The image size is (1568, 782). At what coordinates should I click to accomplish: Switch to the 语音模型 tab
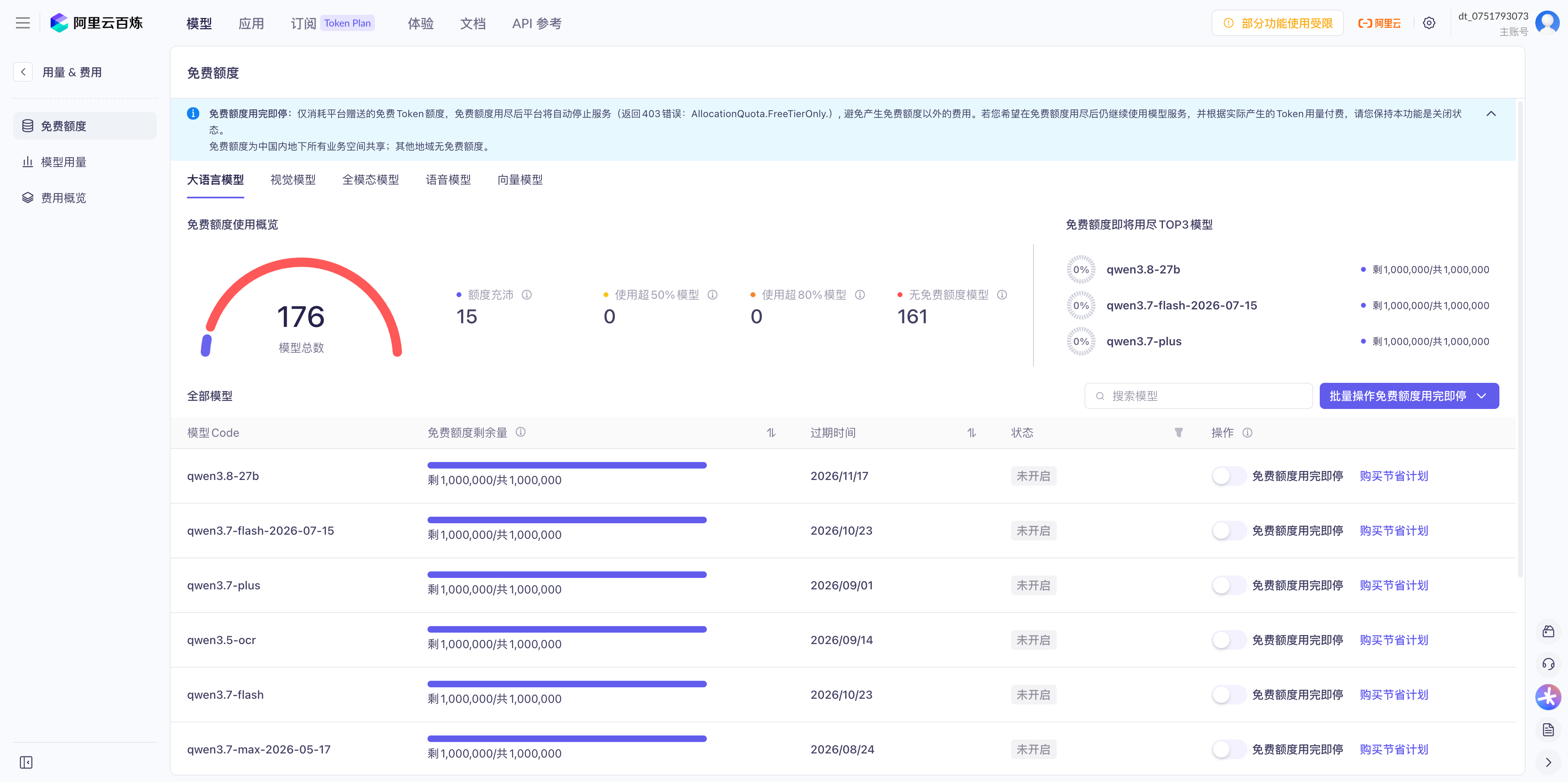click(448, 180)
